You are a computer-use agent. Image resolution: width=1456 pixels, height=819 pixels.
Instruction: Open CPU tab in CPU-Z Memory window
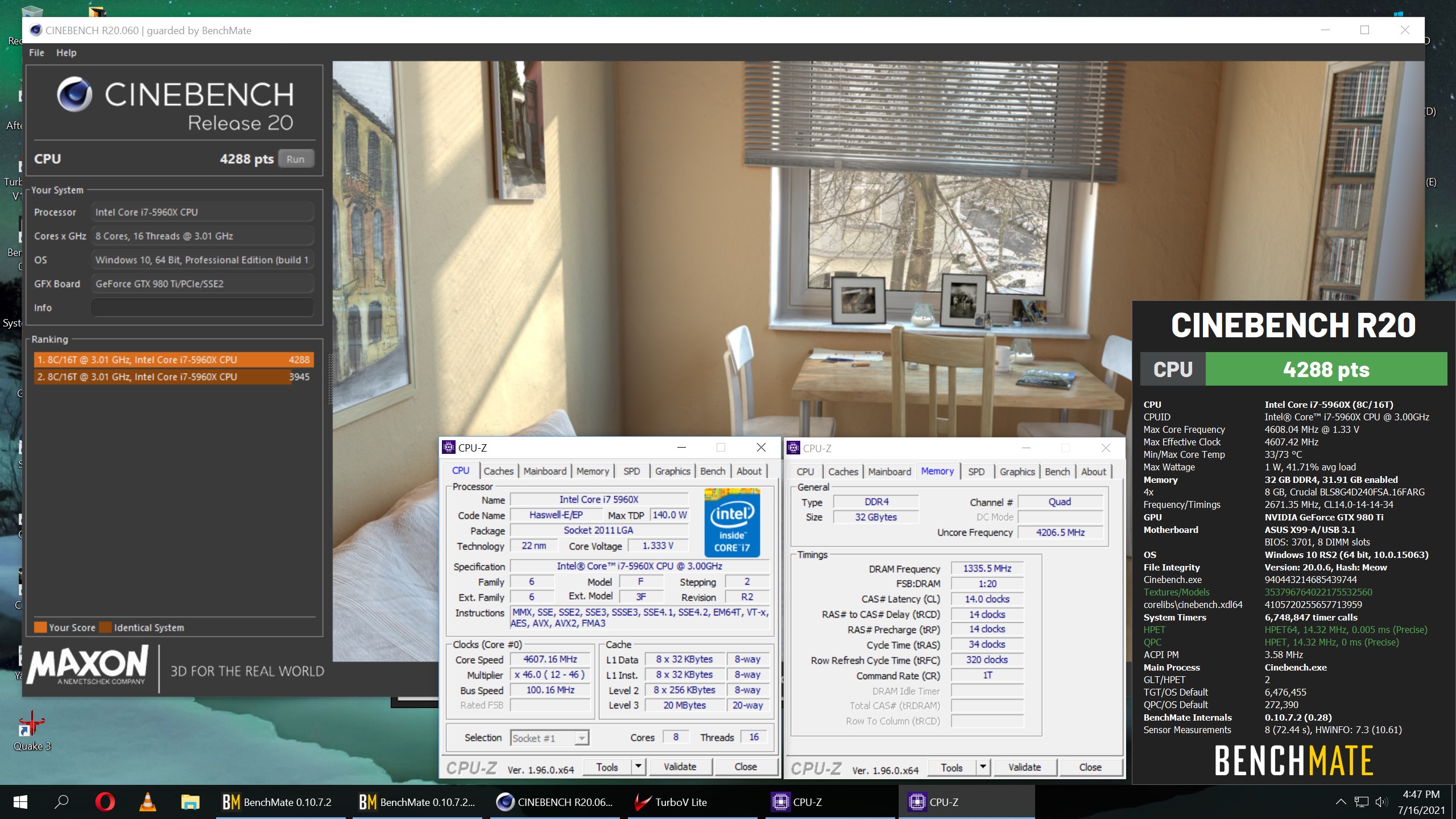(805, 471)
